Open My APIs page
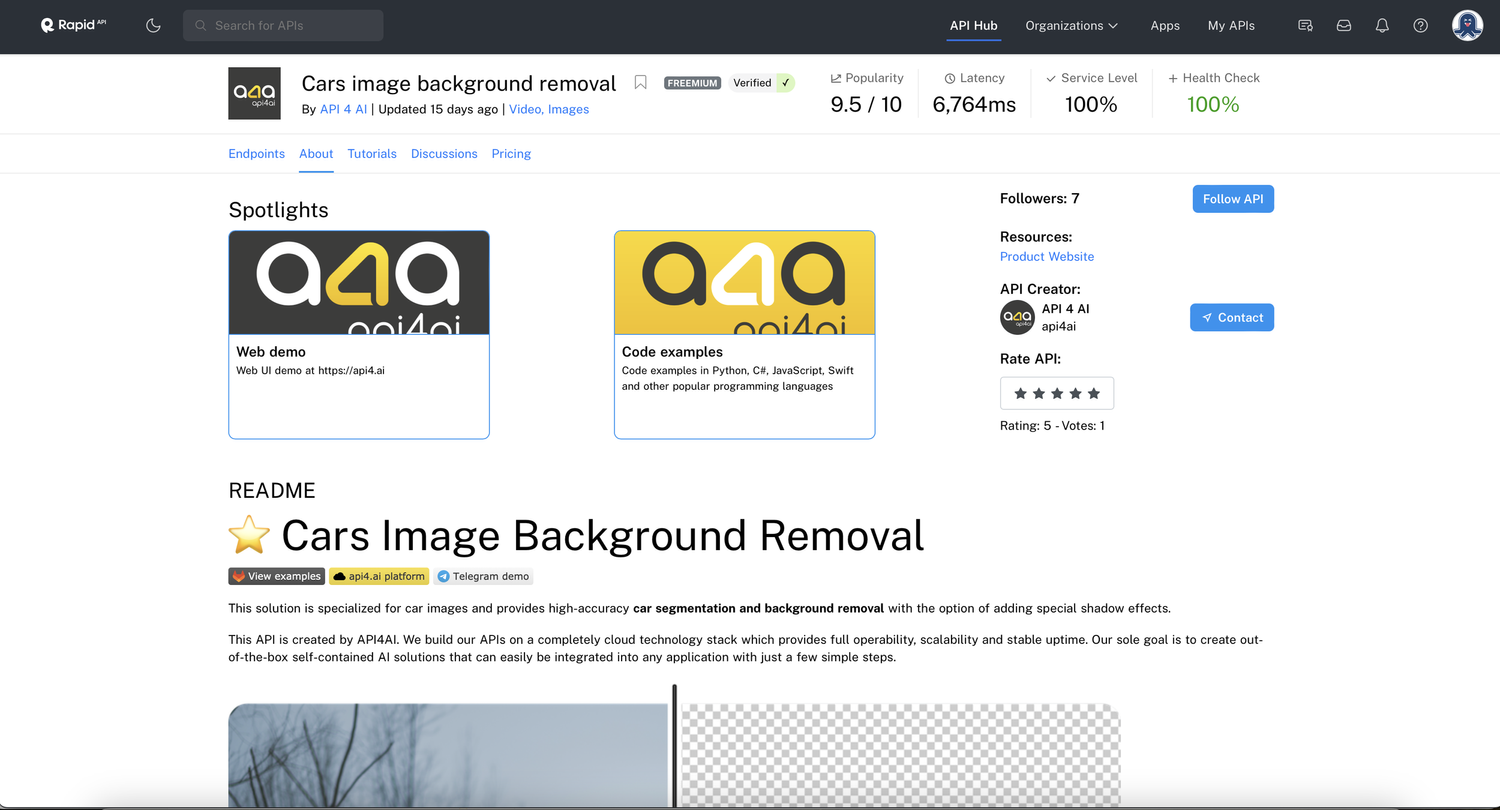Screen dimensions: 1500x810 [x=1231, y=25]
